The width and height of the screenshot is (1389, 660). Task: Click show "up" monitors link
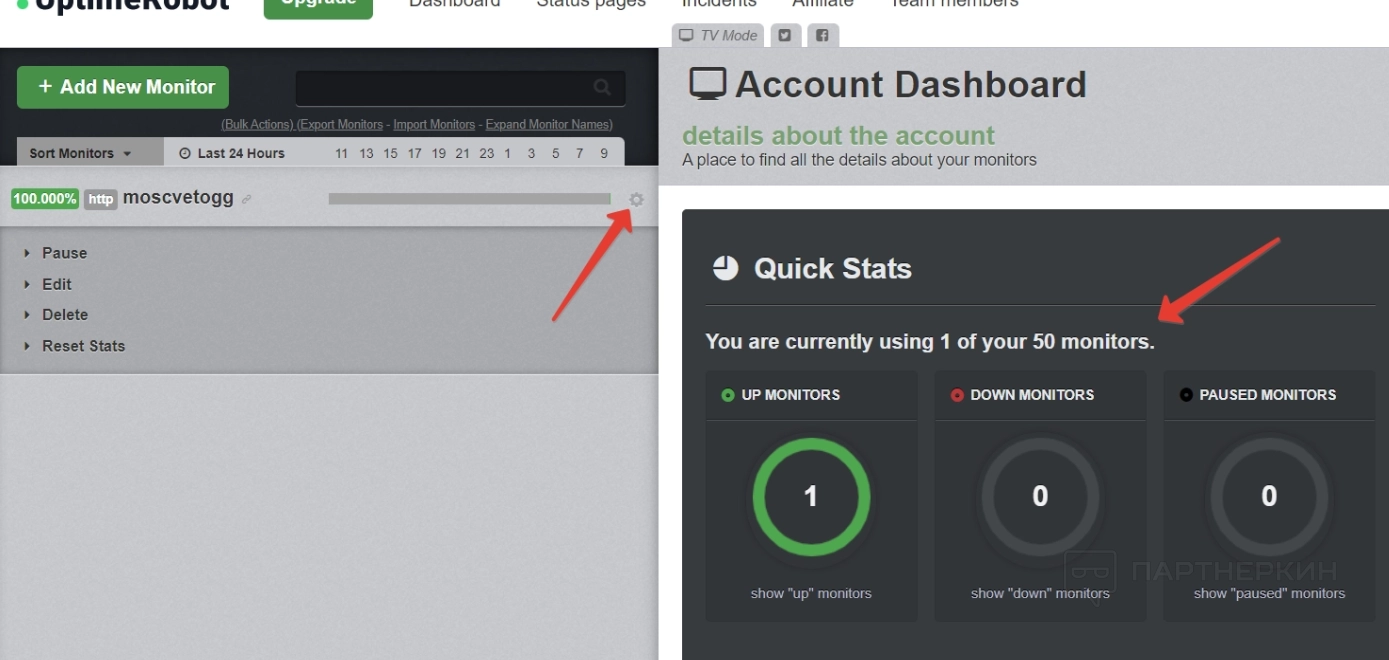(811, 593)
